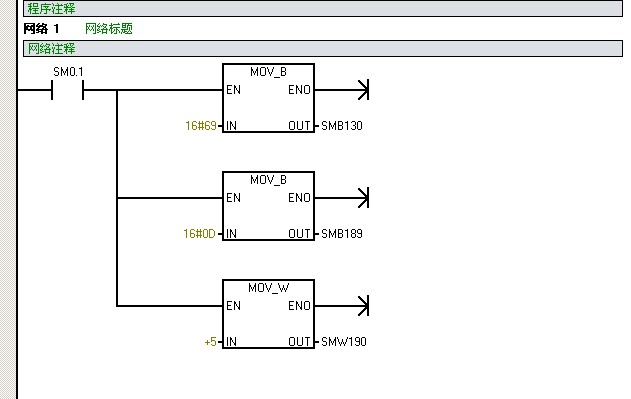Select the SMW190 output address
Image resolution: width=631 pixels, height=399 pixels.
[344, 342]
